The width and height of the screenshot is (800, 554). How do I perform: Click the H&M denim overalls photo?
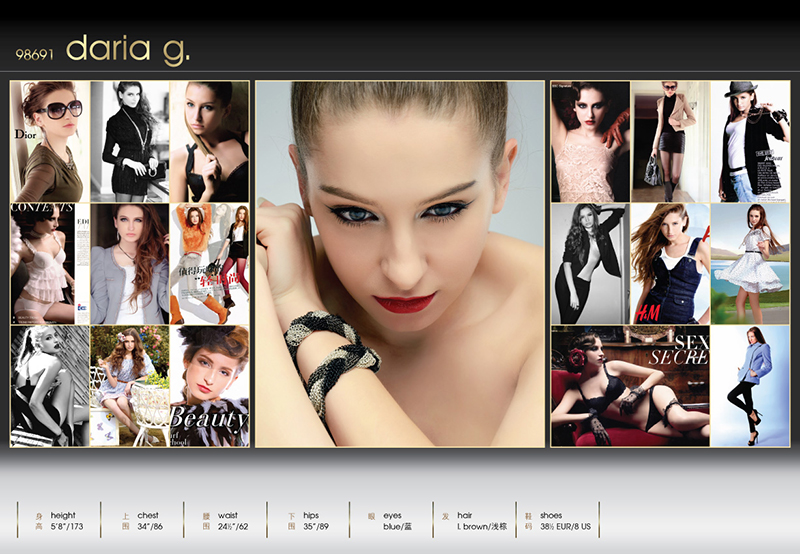(670, 264)
